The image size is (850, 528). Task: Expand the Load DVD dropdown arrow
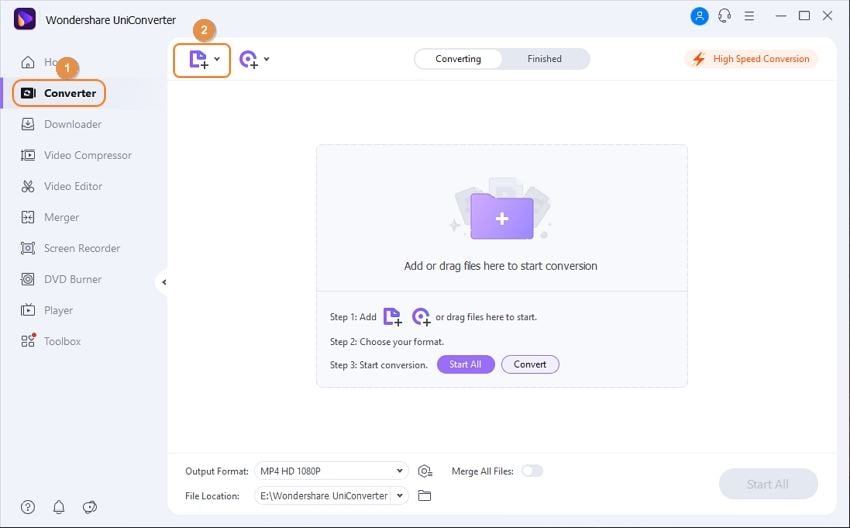tap(267, 59)
